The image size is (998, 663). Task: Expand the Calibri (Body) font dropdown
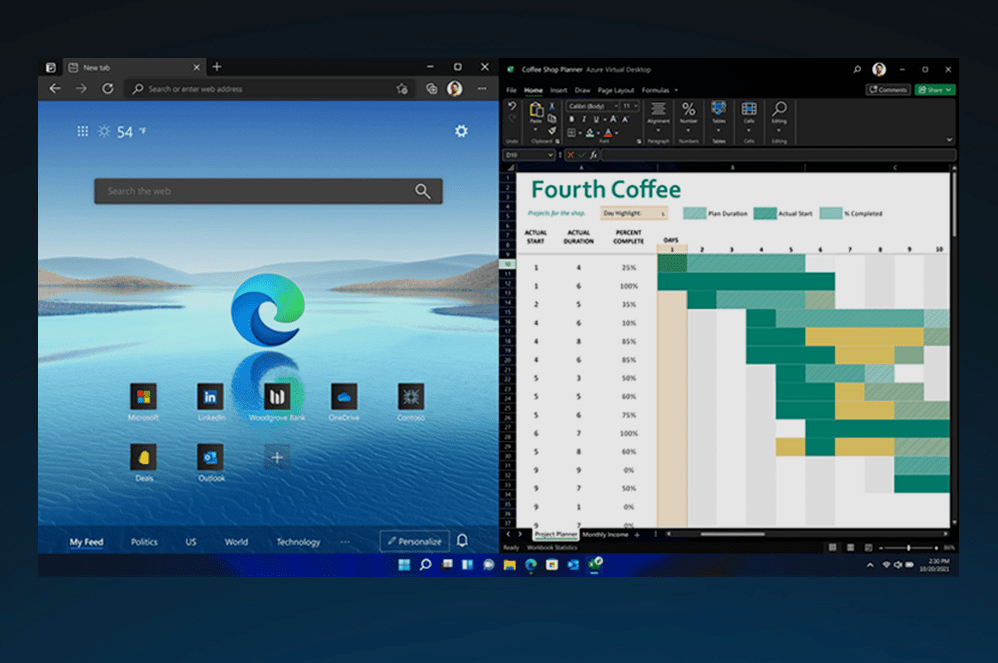click(614, 106)
